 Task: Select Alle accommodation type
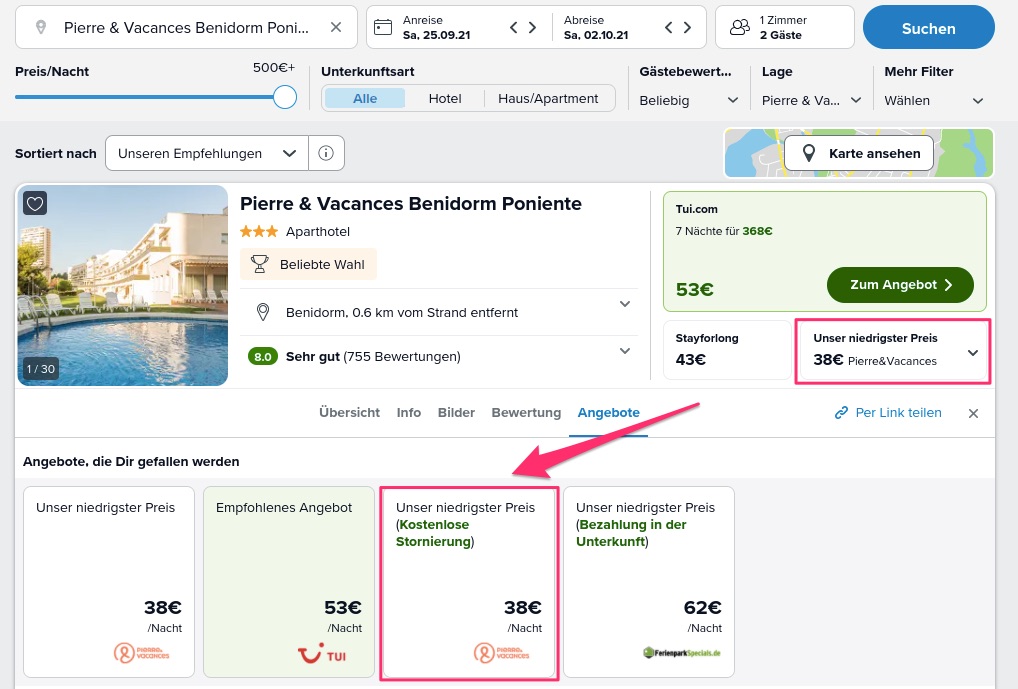[x=365, y=99]
